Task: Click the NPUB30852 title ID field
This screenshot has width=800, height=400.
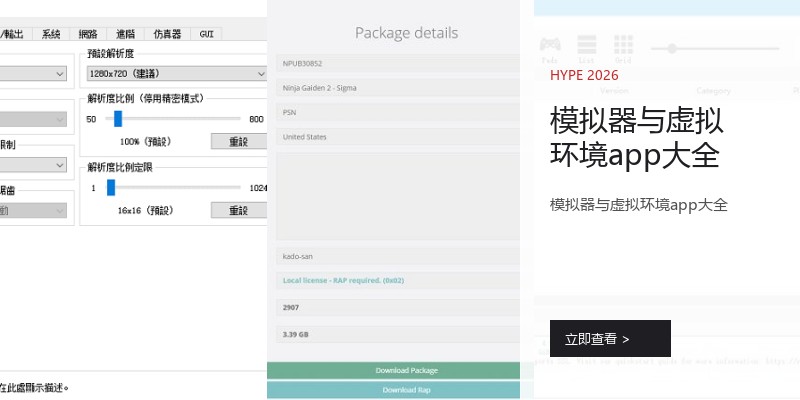Action: coord(398,64)
